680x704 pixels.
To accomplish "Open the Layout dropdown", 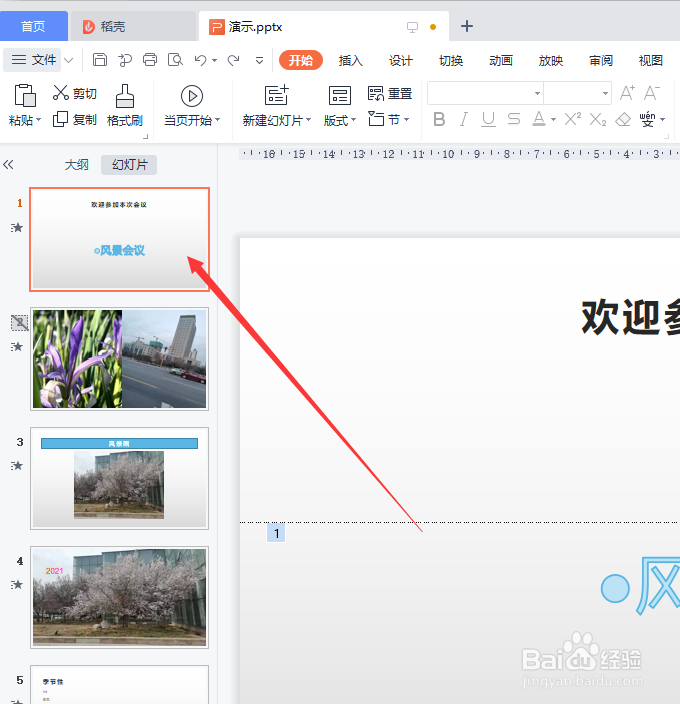I will click(x=340, y=120).
